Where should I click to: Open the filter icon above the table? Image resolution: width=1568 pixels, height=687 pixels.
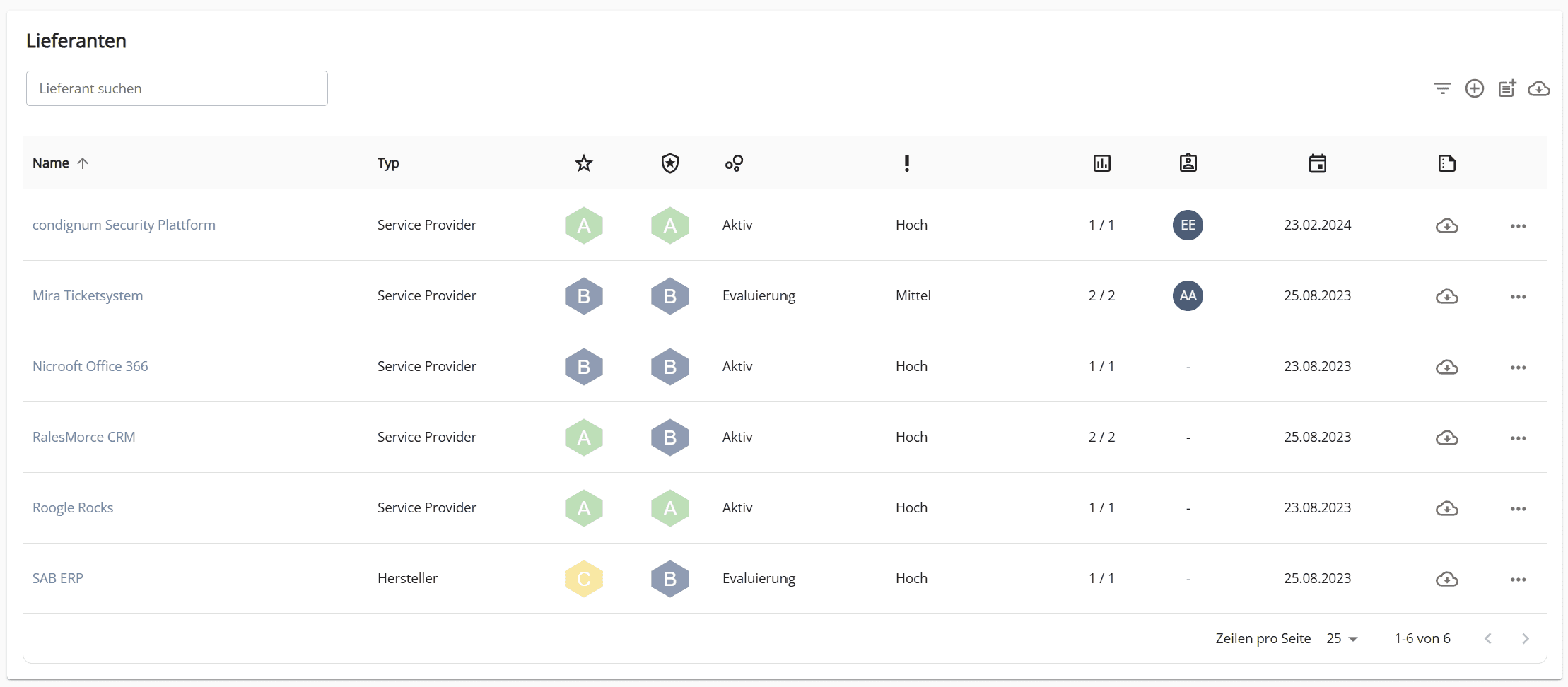tap(1443, 88)
